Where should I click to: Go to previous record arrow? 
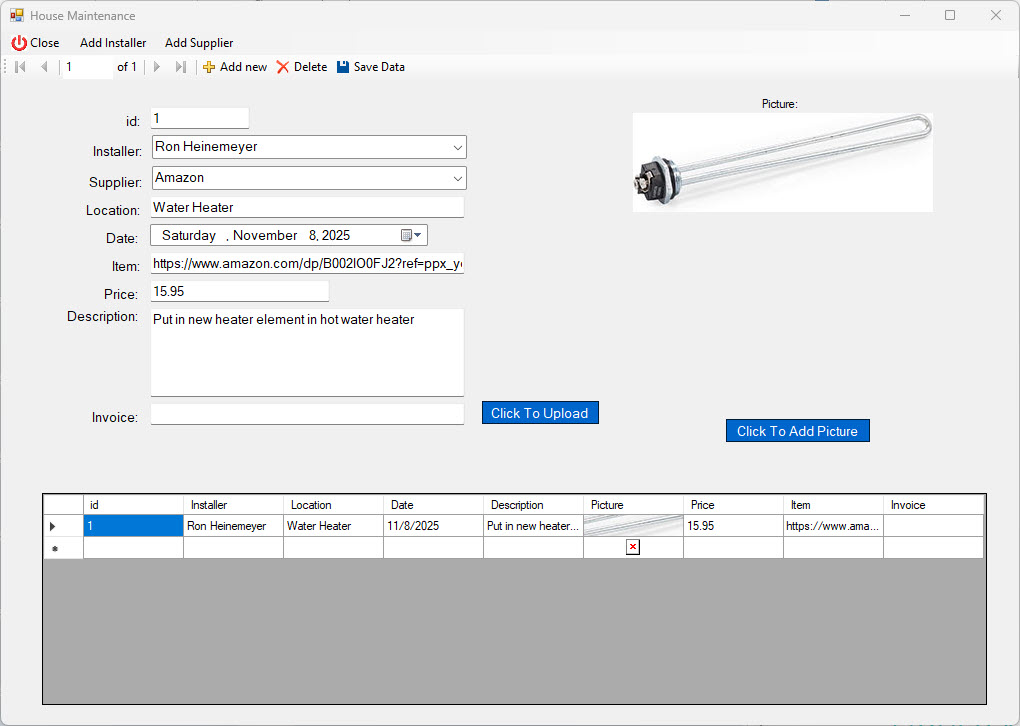[44, 67]
